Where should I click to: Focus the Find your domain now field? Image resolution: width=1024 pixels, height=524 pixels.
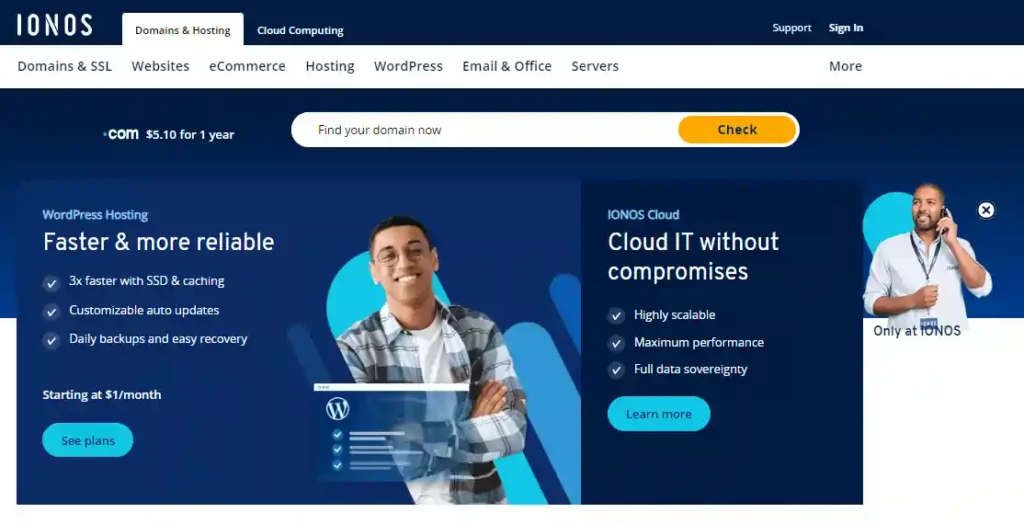485,129
